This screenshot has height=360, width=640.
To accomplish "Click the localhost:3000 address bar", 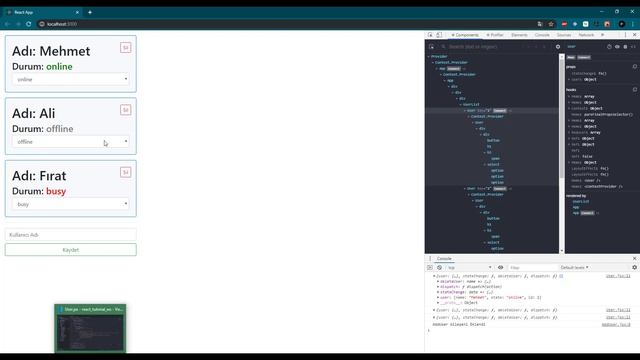I will click(286, 24).
